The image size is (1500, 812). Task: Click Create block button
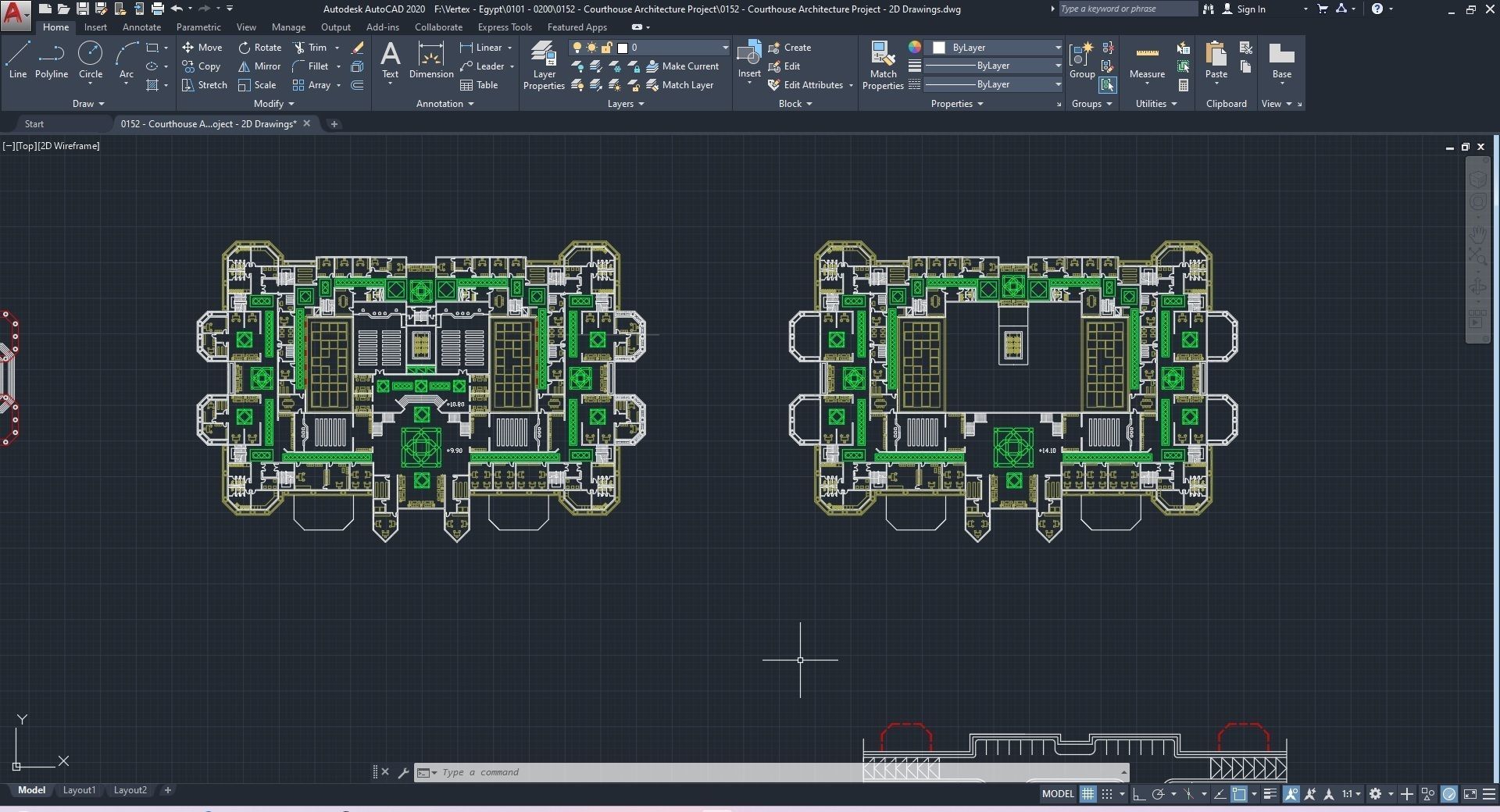790,48
